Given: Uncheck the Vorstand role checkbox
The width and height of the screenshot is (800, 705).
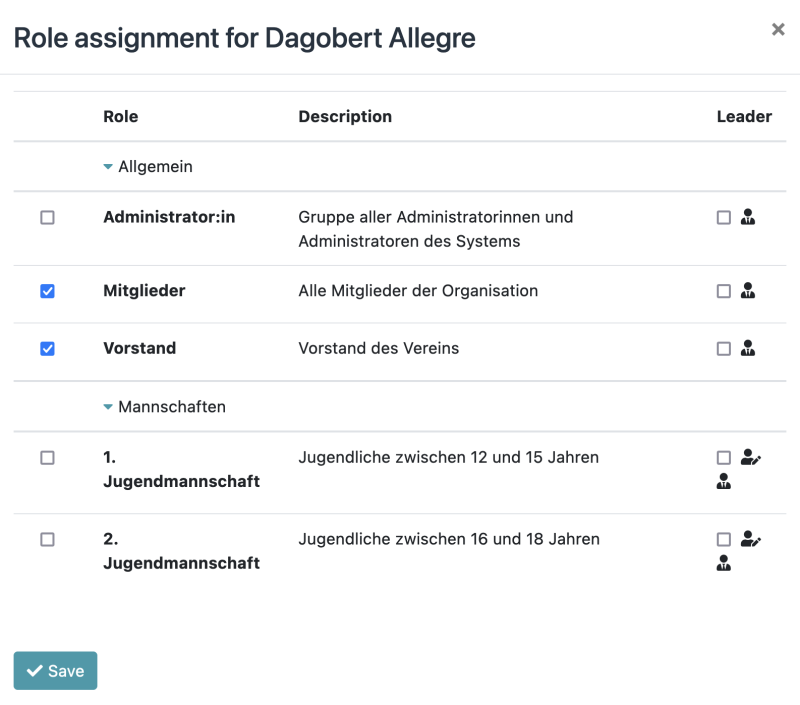Looking at the screenshot, I should coord(45,349).
